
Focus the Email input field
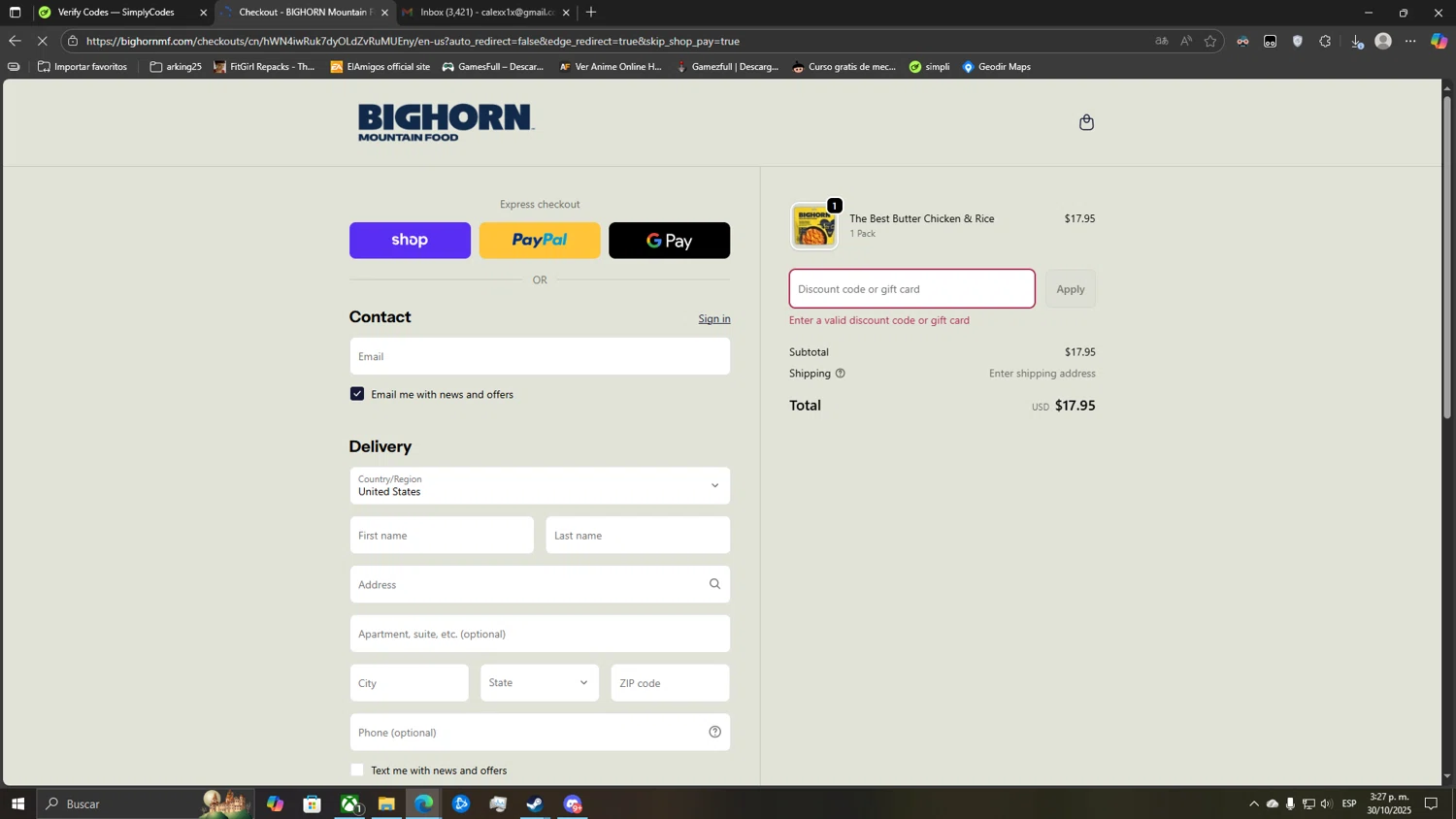point(540,356)
